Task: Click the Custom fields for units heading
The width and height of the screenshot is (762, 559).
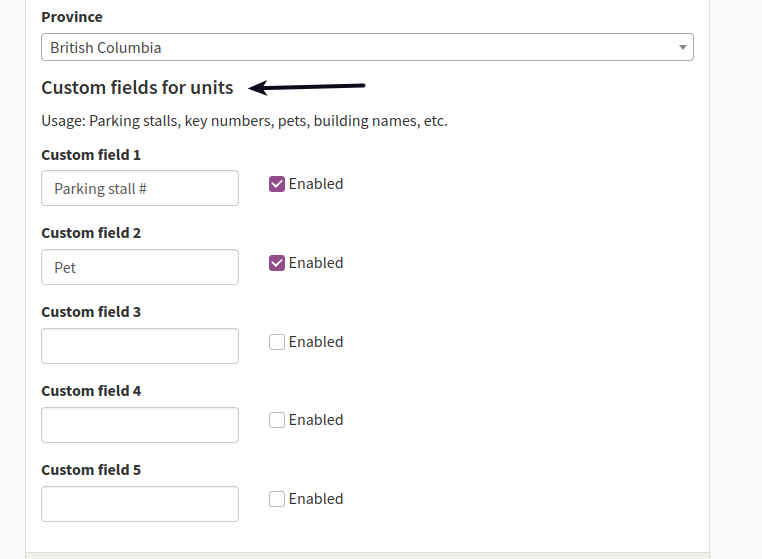Action: tap(137, 87)
